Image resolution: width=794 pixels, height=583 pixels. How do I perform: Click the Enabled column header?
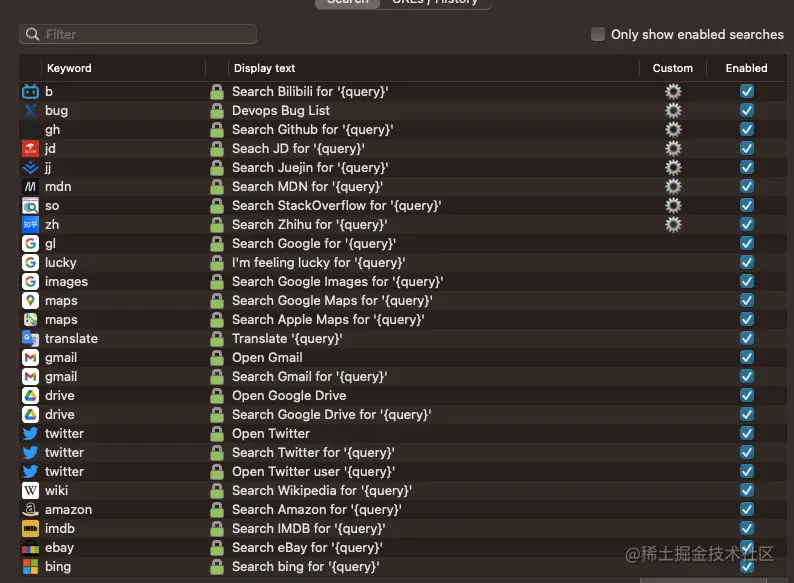pyautogui.click(x=746, y=68)
